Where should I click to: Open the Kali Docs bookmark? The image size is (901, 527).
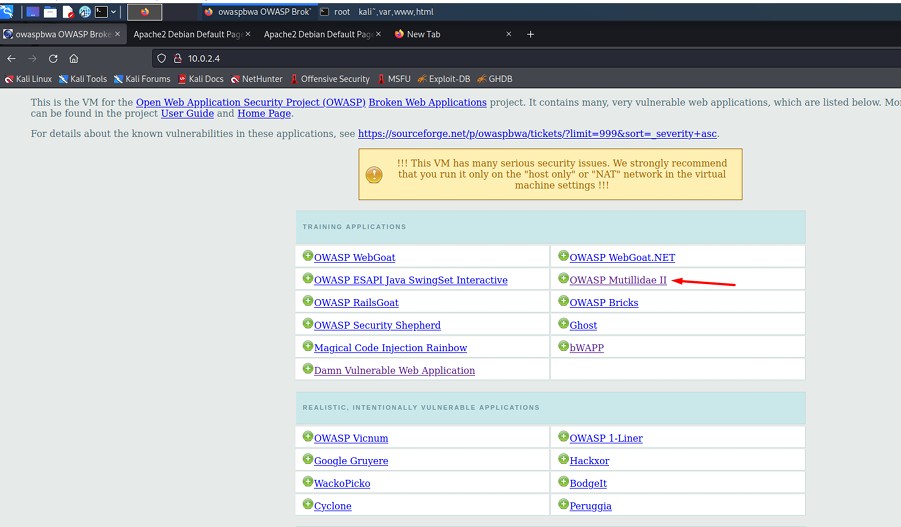point(200,79)
